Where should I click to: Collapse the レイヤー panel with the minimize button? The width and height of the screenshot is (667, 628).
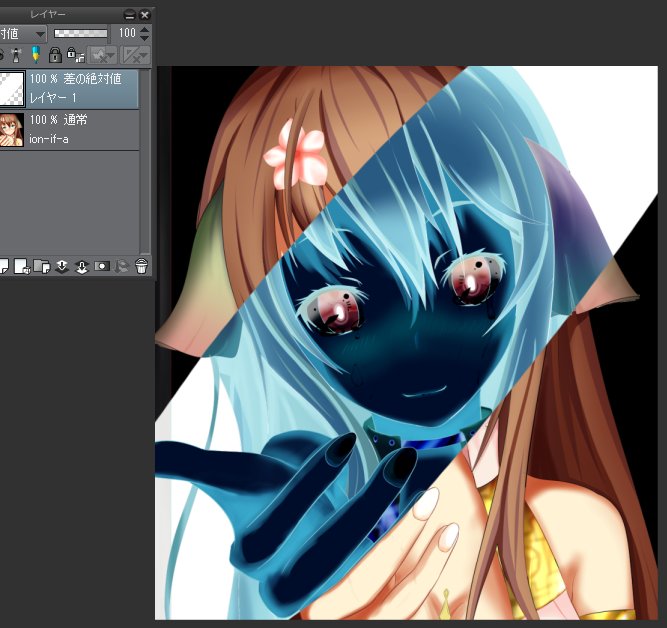(129, 15)
